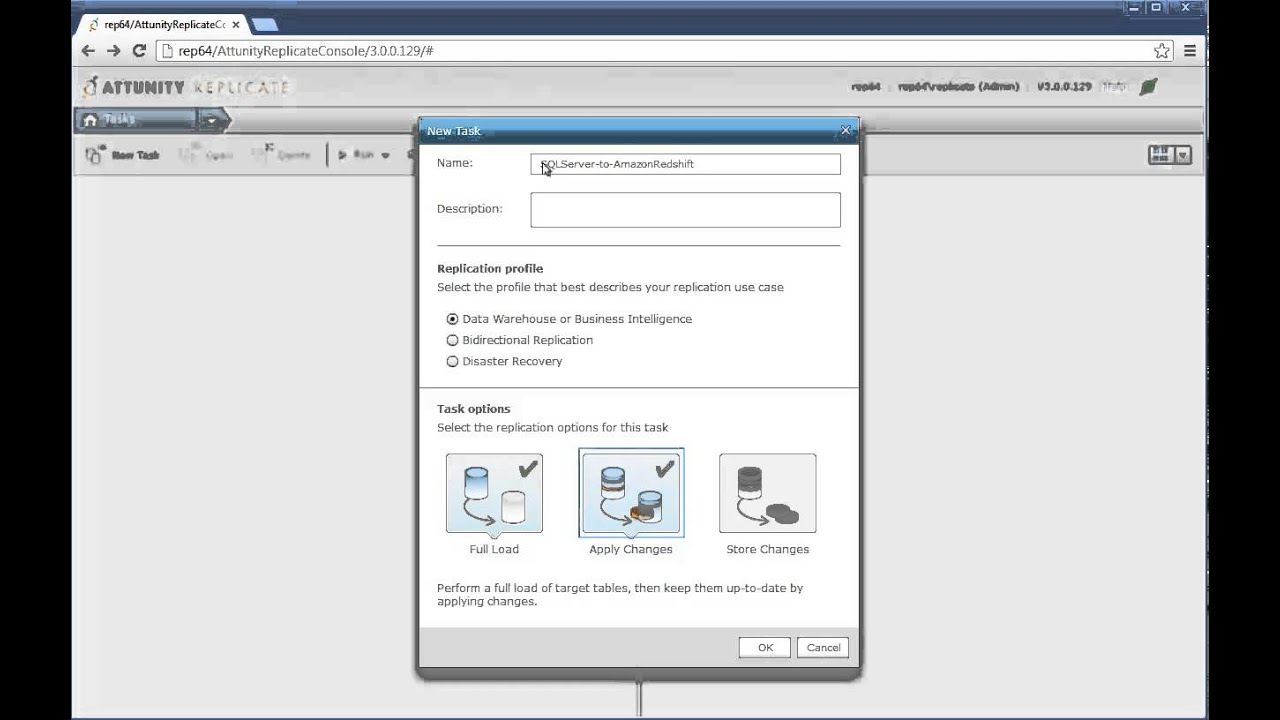Click the Attunity Replicate logo
Screen dimensions: 1280x720
tap(186, 87)
